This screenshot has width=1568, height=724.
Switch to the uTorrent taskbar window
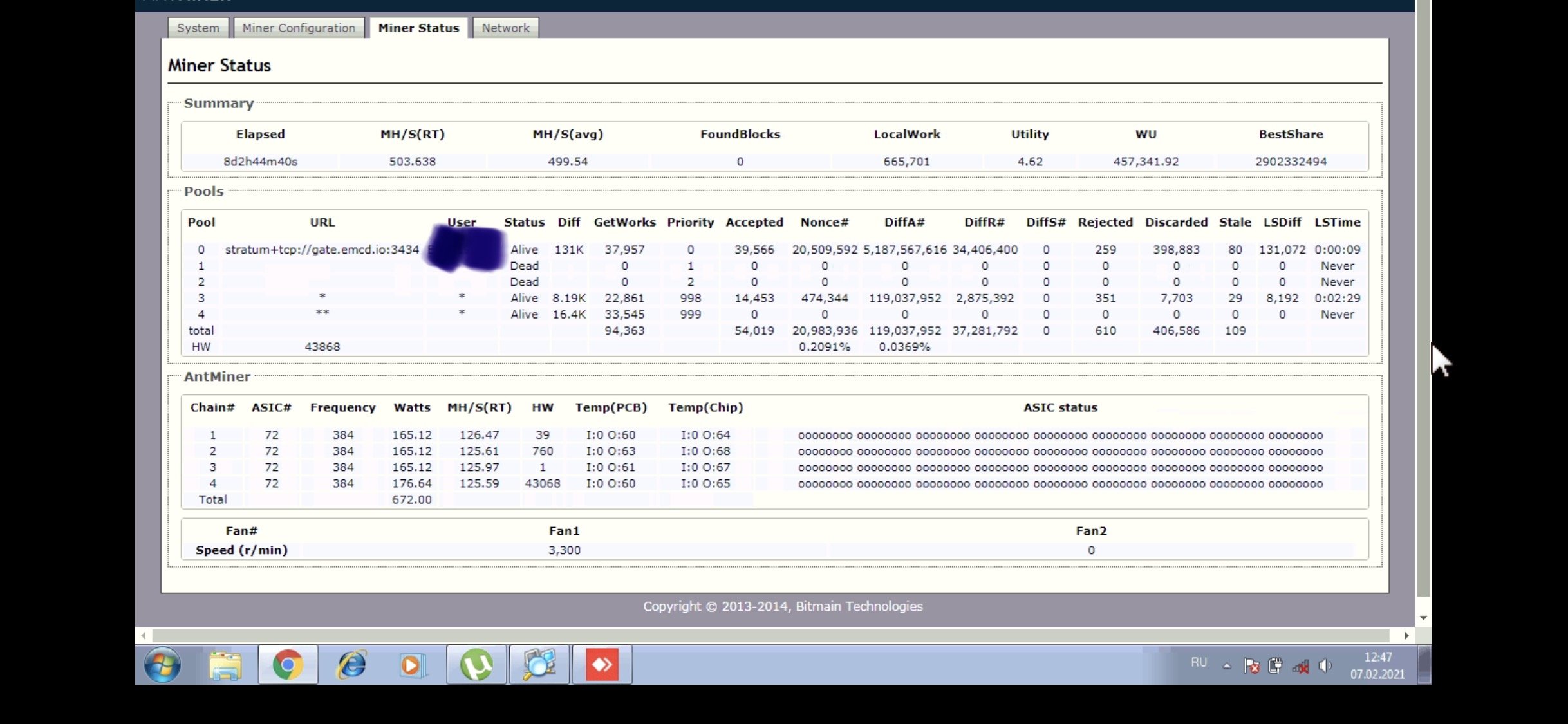coord(476,665)
